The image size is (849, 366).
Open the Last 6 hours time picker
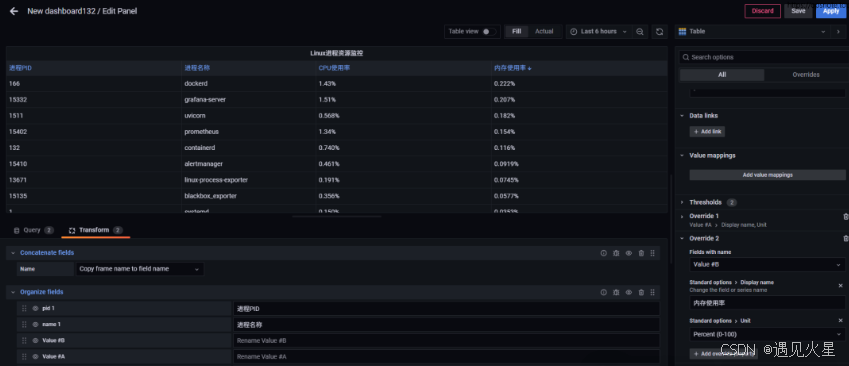598,31
